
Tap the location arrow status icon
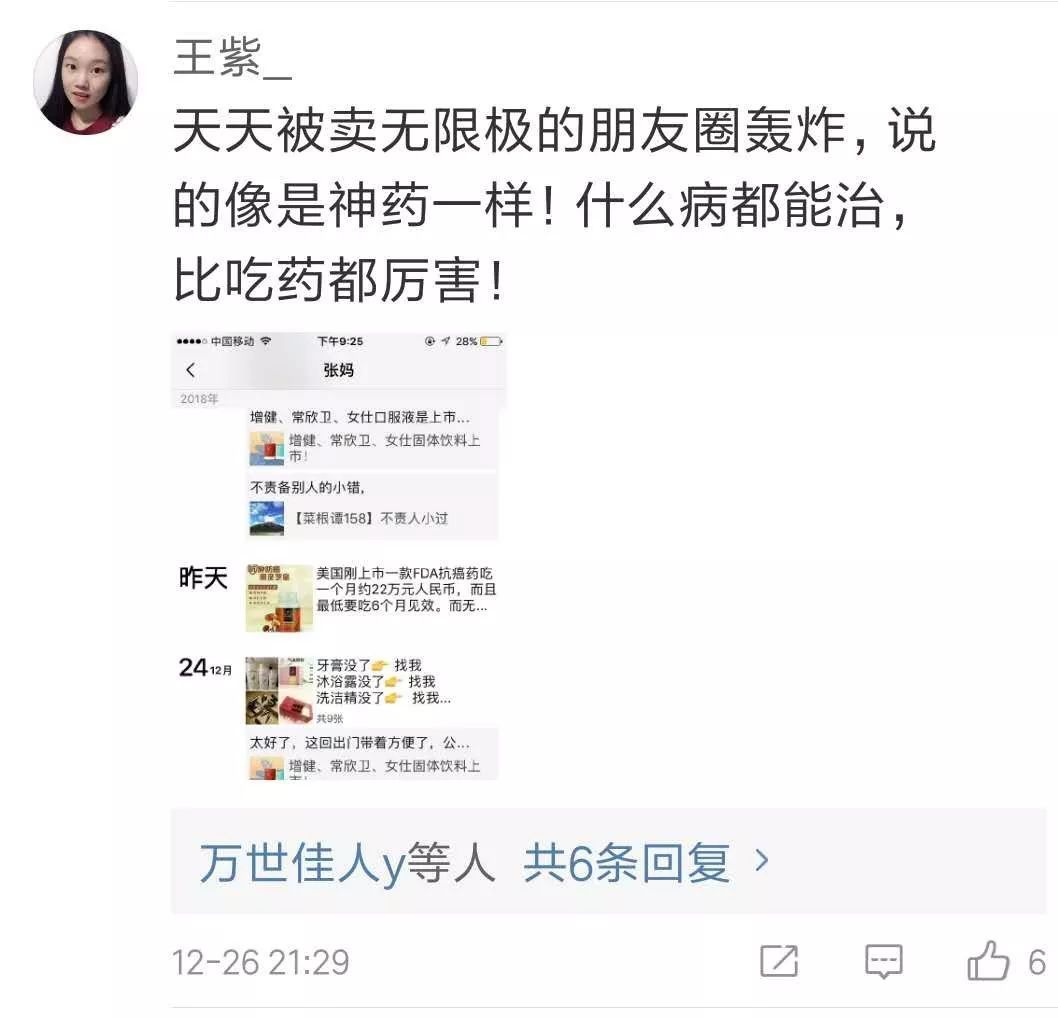pos(445,341)
